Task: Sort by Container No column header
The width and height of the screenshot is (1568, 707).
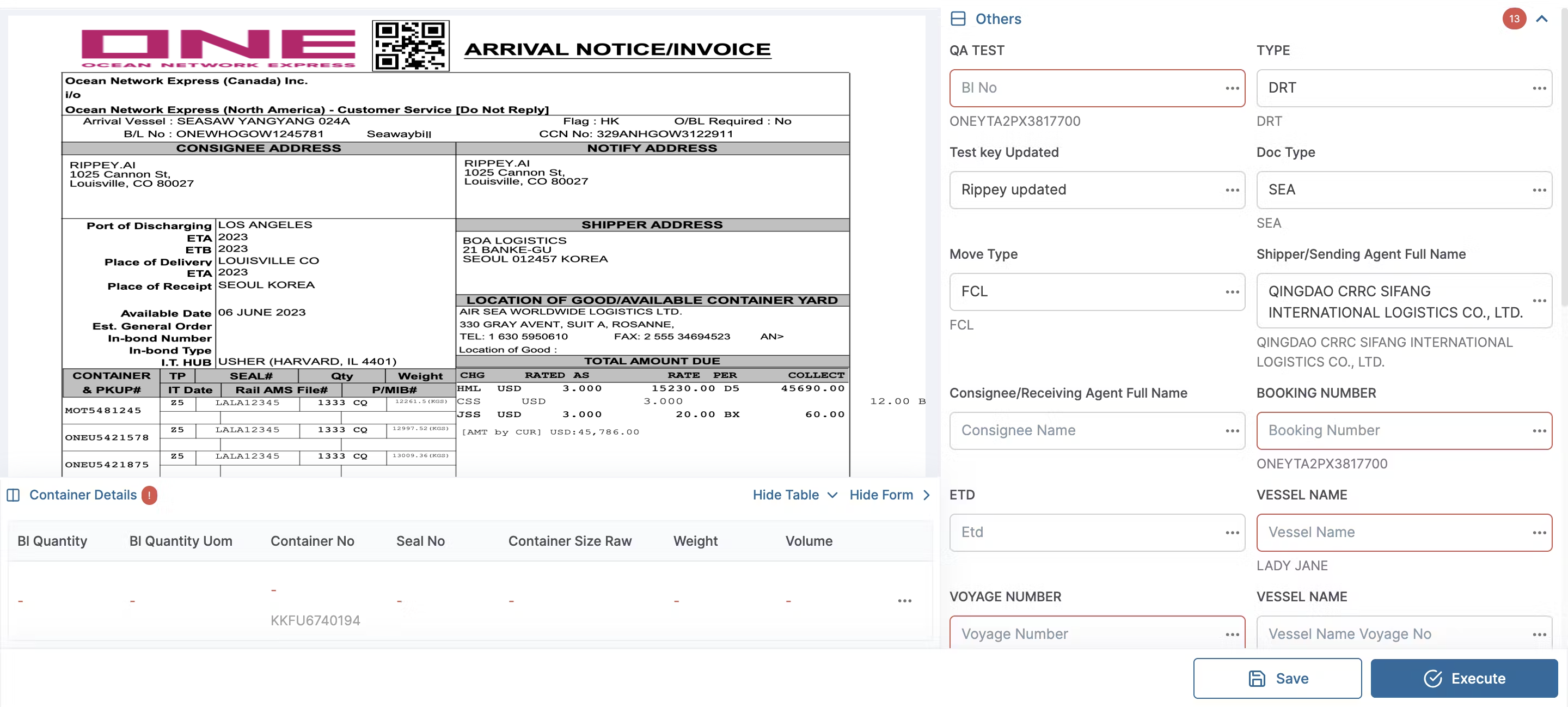Action: pyautogui.click(x=311, y=541)
